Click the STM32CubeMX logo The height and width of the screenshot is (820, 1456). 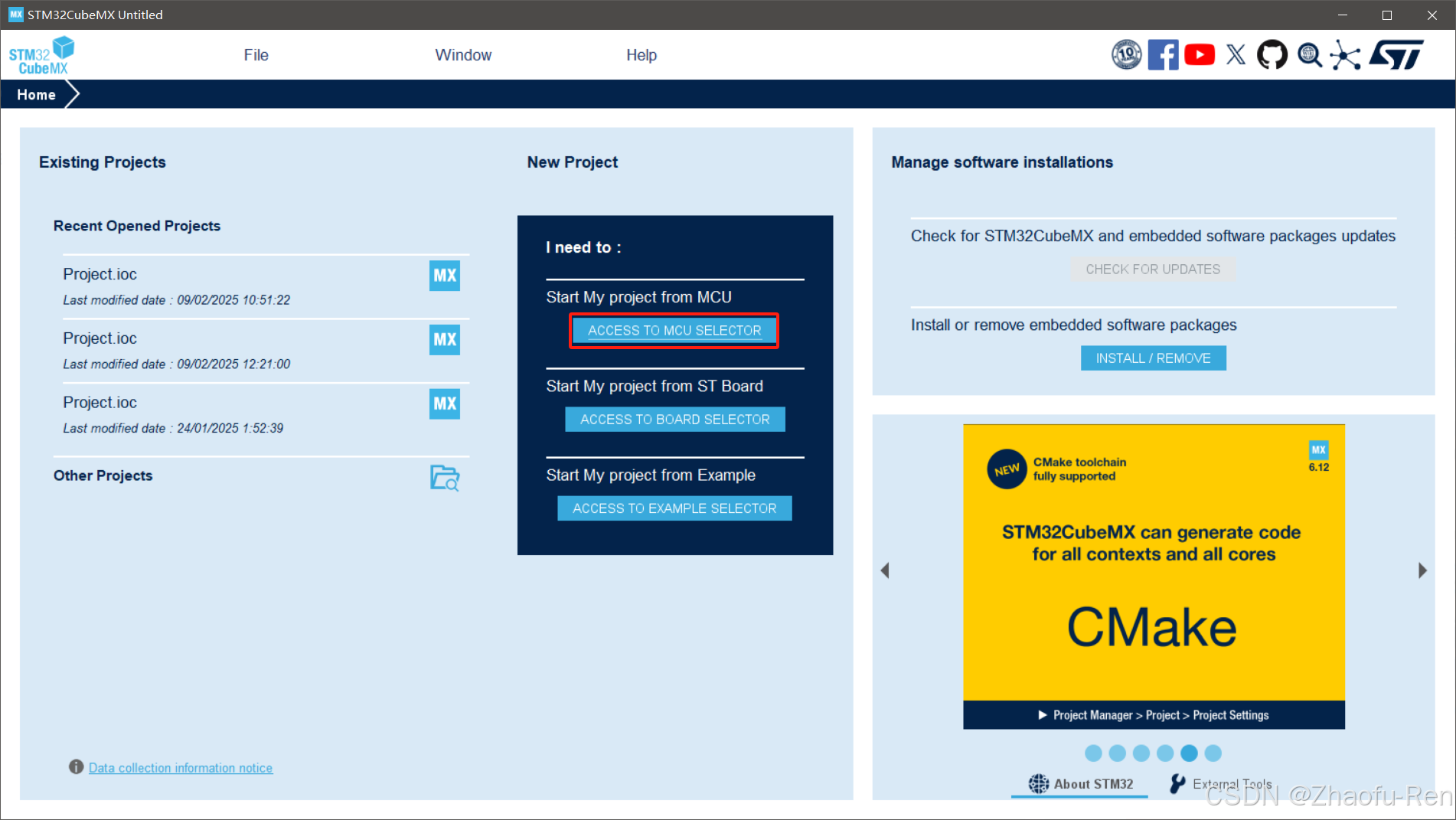point(42,55)
